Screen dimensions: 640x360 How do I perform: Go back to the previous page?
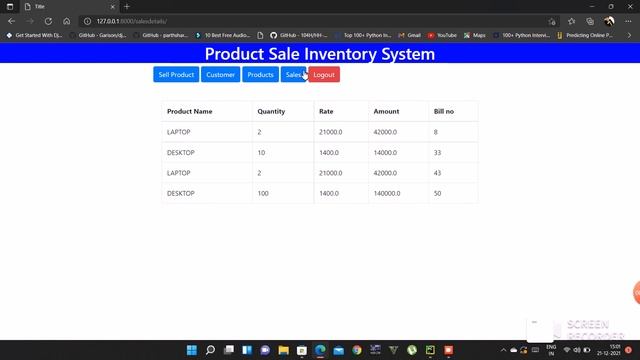(x=11, y=21)
